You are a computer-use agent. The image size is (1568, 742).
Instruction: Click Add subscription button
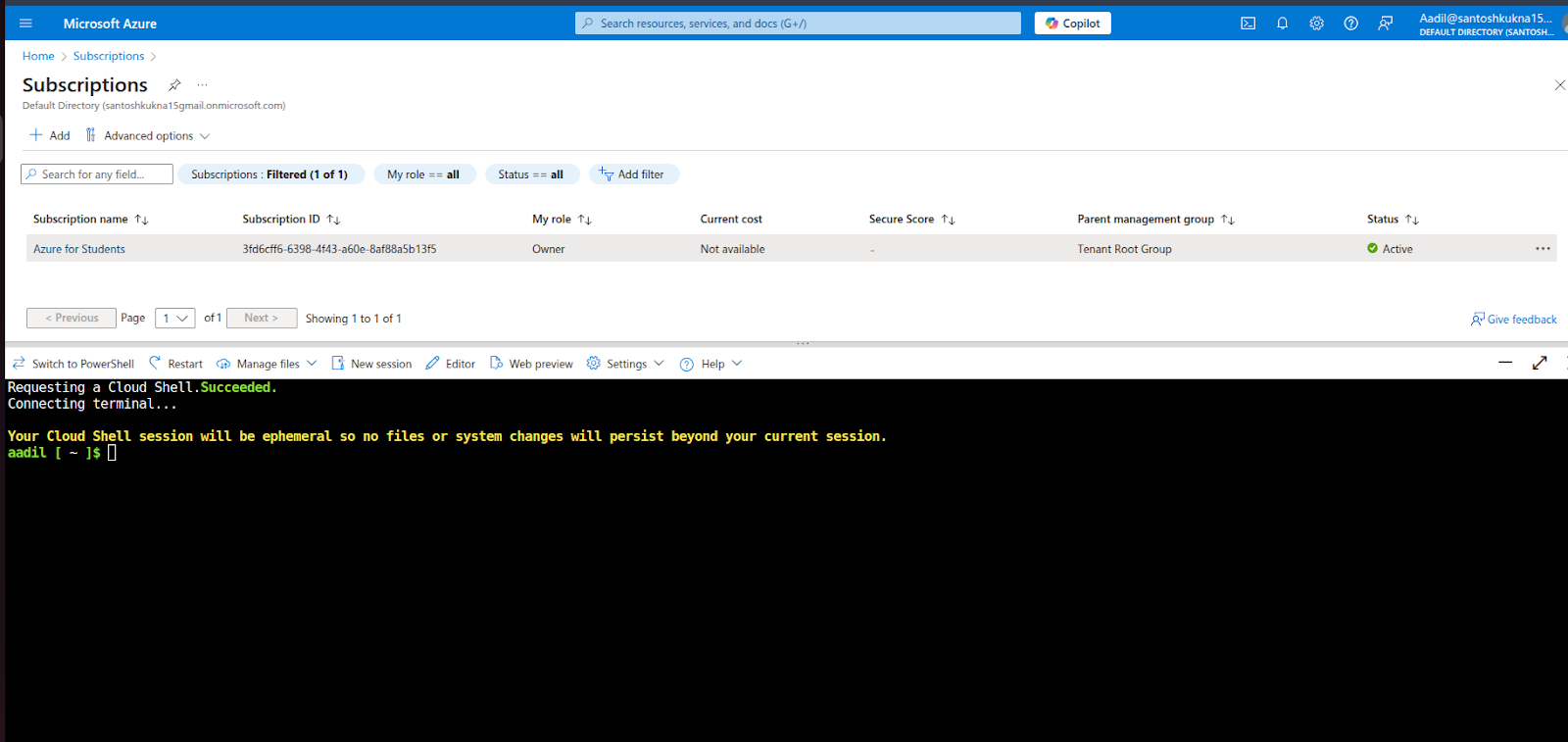click(x=49, y=135)
